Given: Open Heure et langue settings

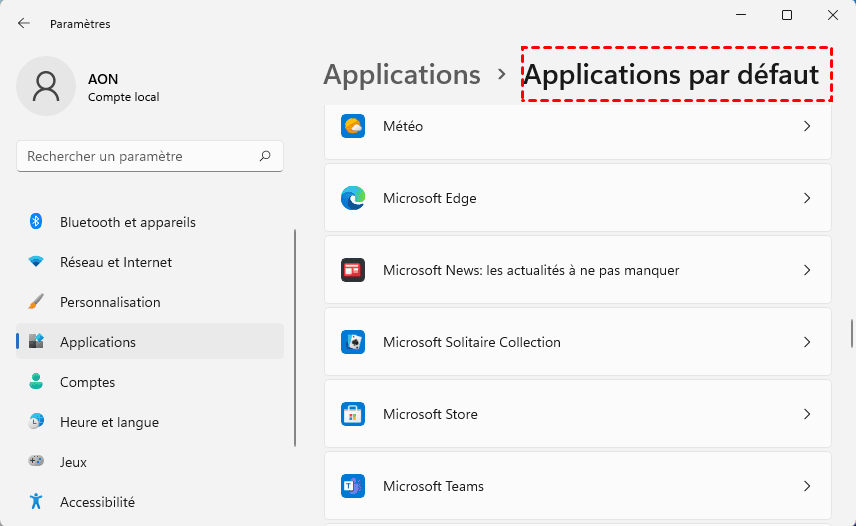Looking at the screenshot, I should pos(109,422).
